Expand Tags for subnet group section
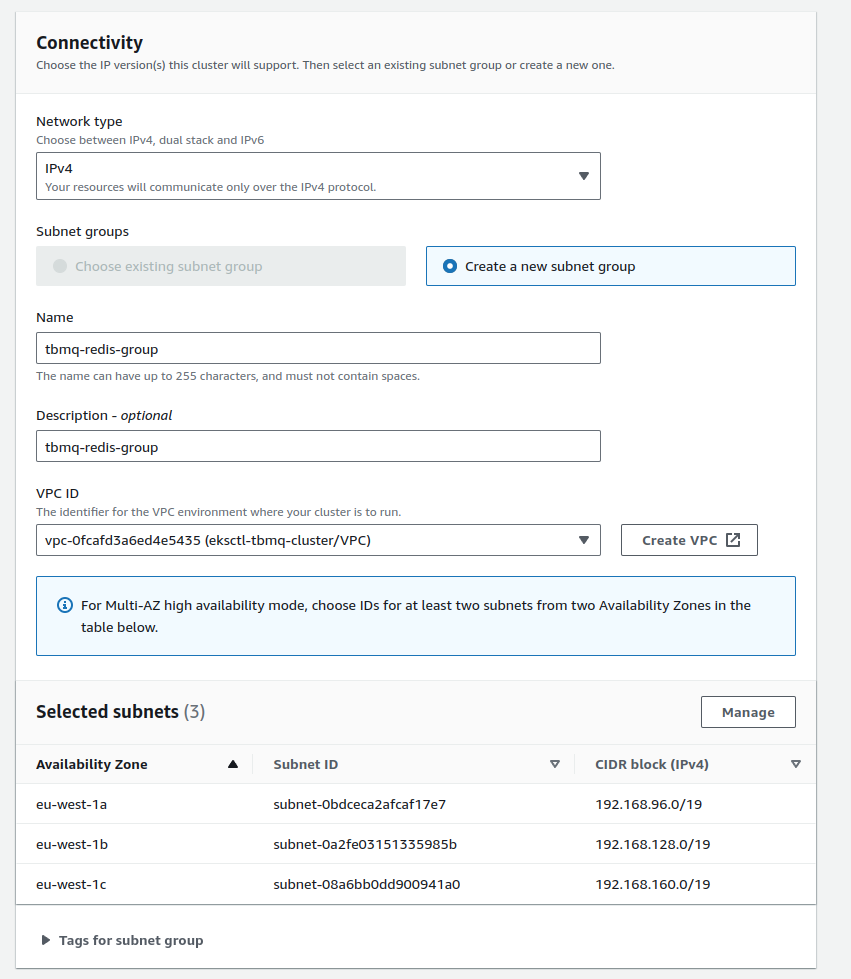 tap(47, 940)
